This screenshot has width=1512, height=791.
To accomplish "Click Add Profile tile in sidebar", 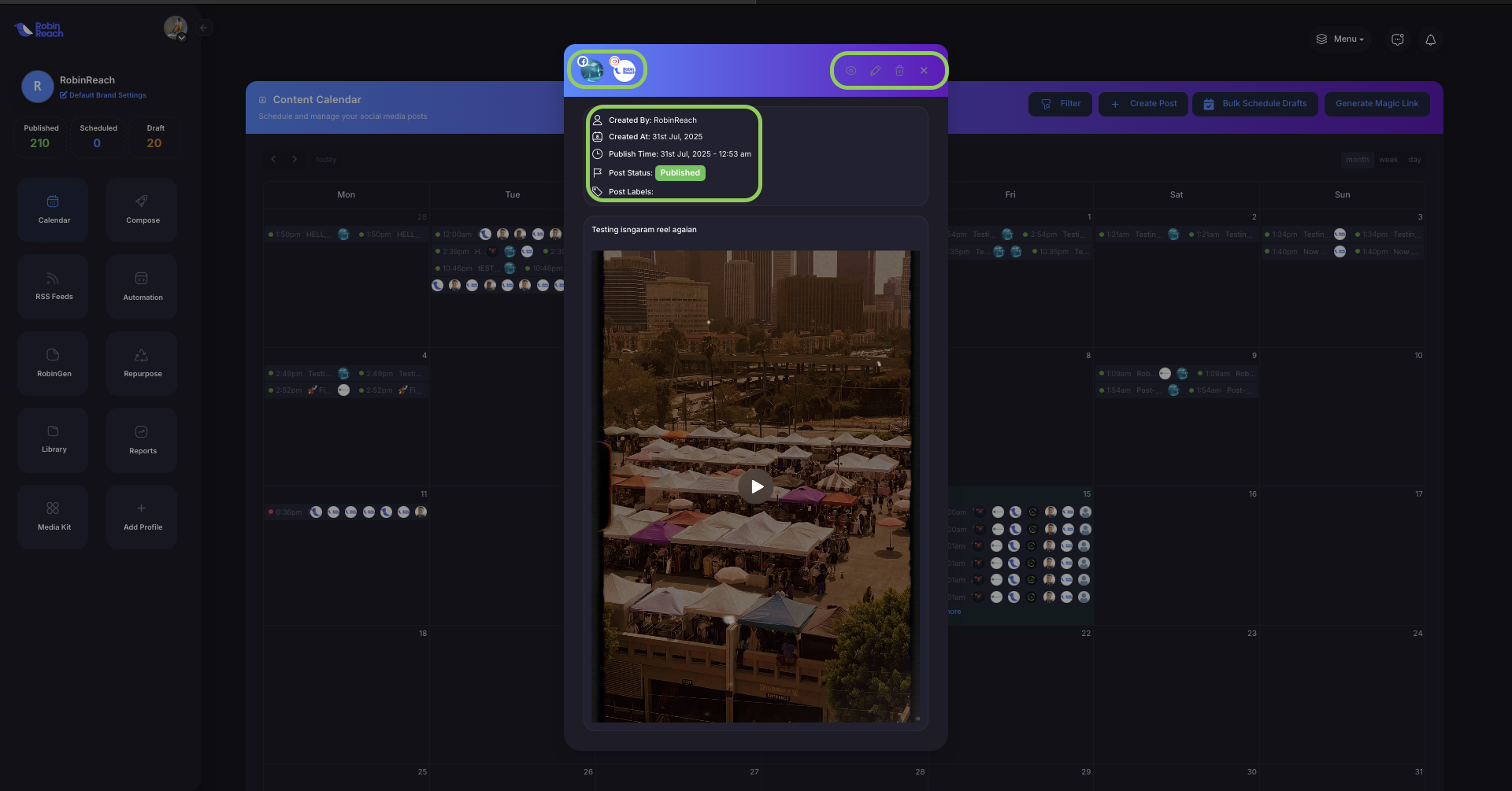I will [143, 516].
